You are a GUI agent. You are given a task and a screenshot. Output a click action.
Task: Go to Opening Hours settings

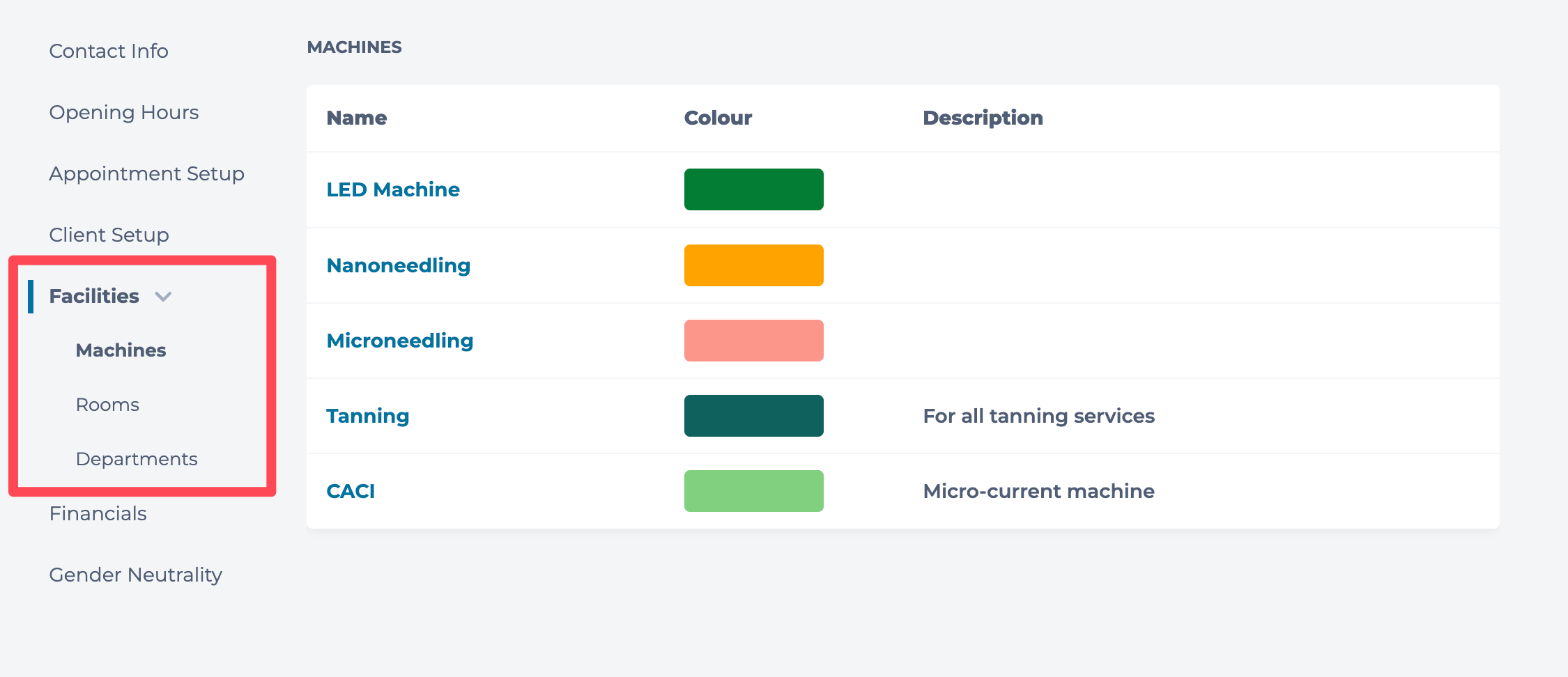point(124,112)
